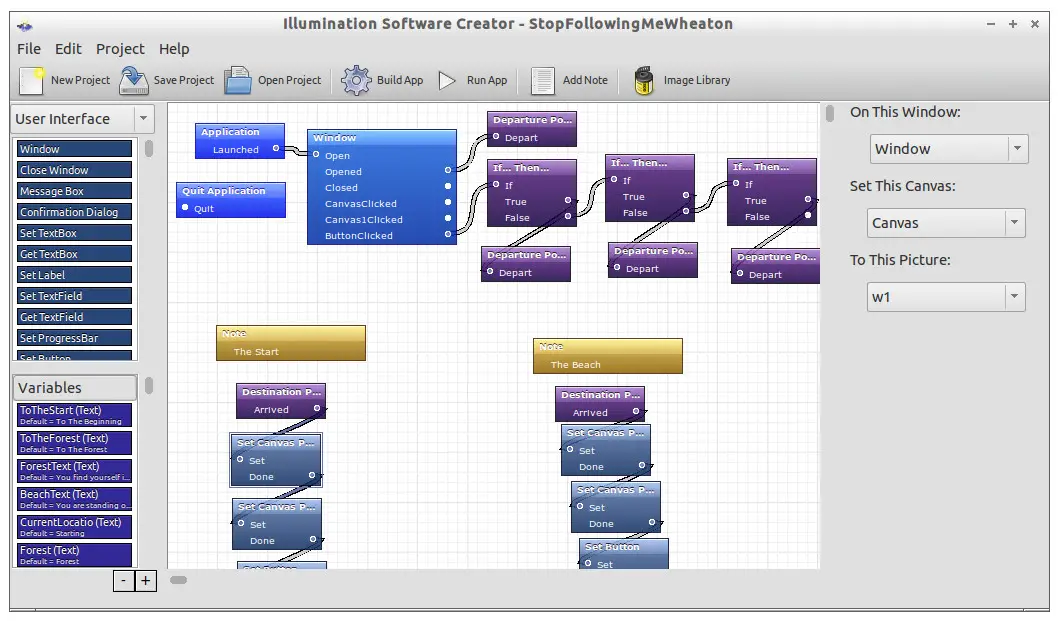The width and height of the screenshot is (1059, 621).
Task: Select the ForestText (Text) variable
Action: click(74, 471)
